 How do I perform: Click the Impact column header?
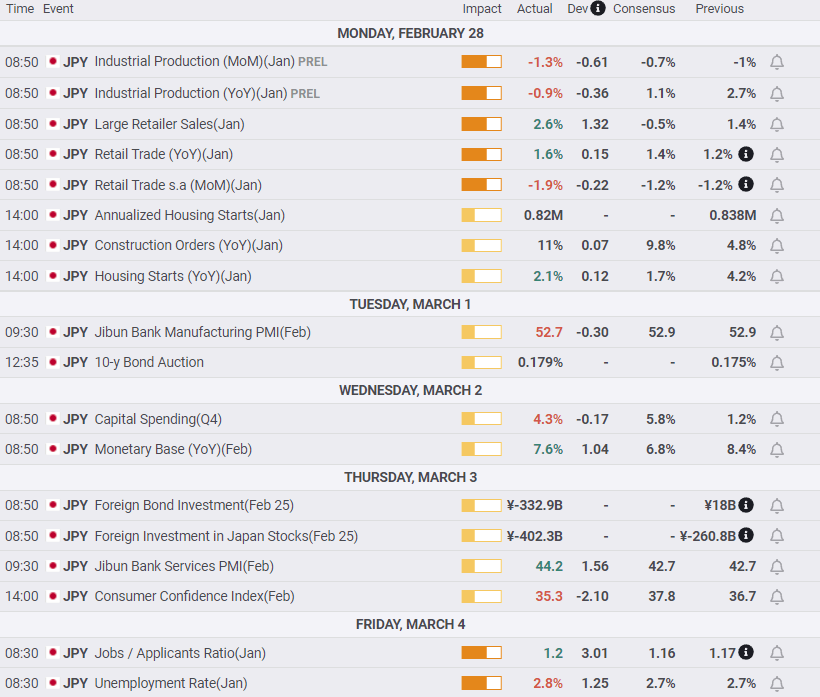tap(482, 9)
